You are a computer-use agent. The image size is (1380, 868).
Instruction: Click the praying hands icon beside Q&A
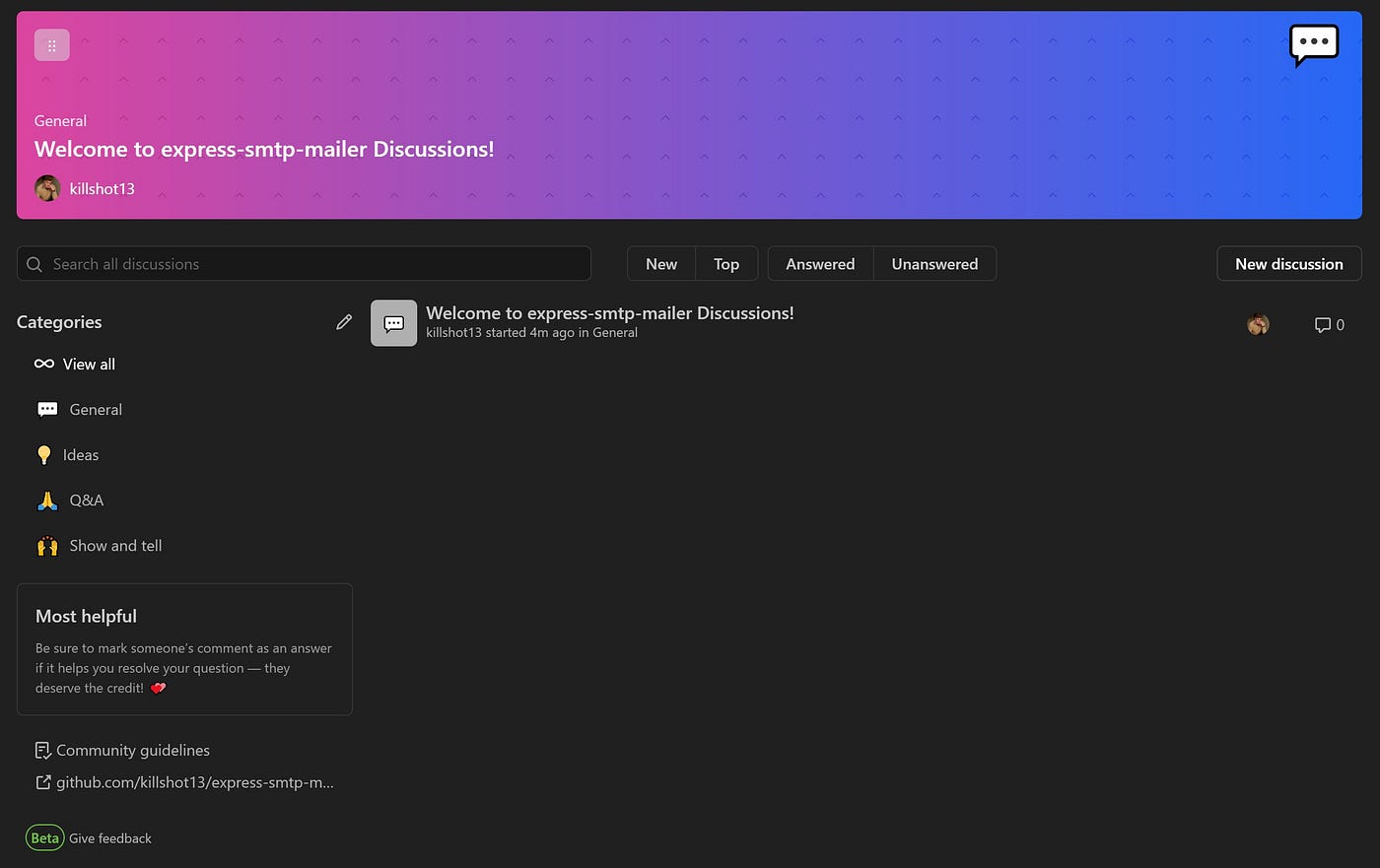47,501
